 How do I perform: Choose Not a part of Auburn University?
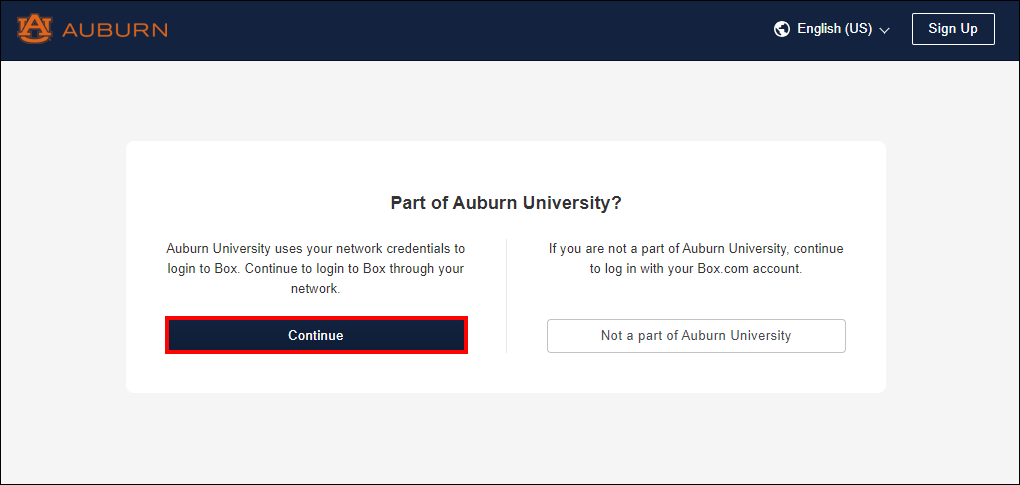coord(696,336)
